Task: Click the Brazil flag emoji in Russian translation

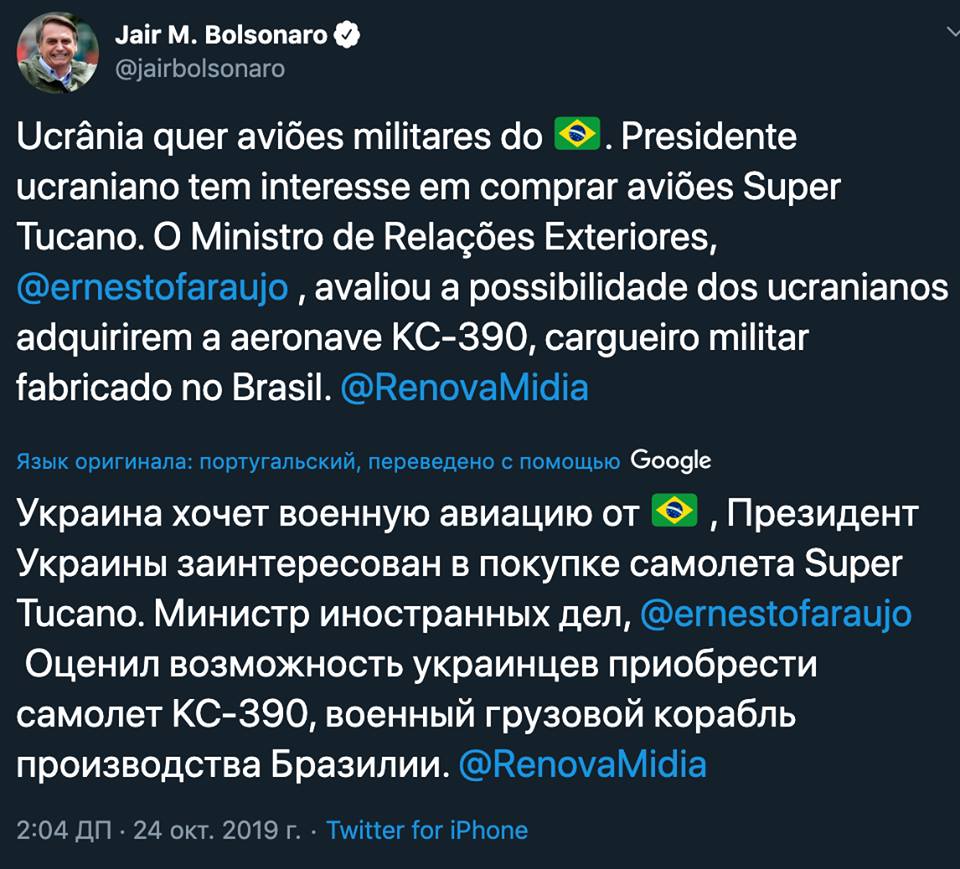Action: (674, 513)
